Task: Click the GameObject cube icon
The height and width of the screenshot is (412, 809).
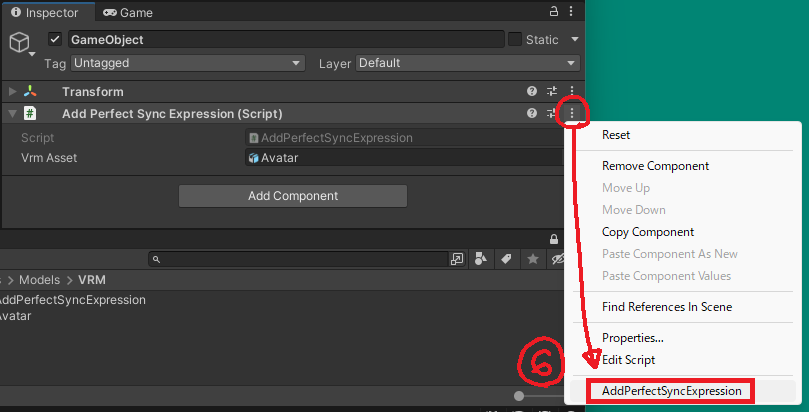Action: [19, 42]
